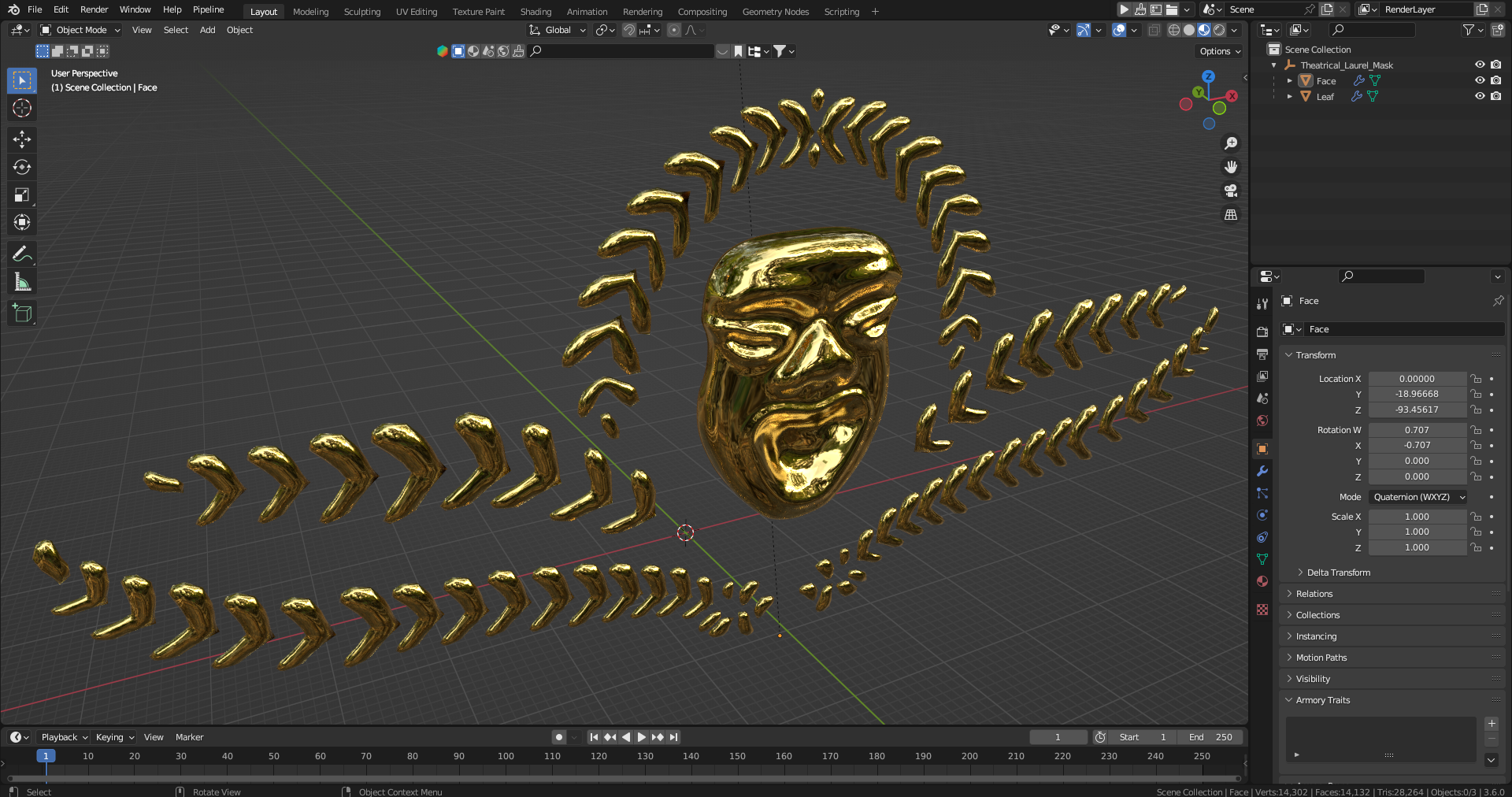The height and width of the screenshot is (797, 1512).
Task: Expand the Delta Transform panel
Action: 1339,573
